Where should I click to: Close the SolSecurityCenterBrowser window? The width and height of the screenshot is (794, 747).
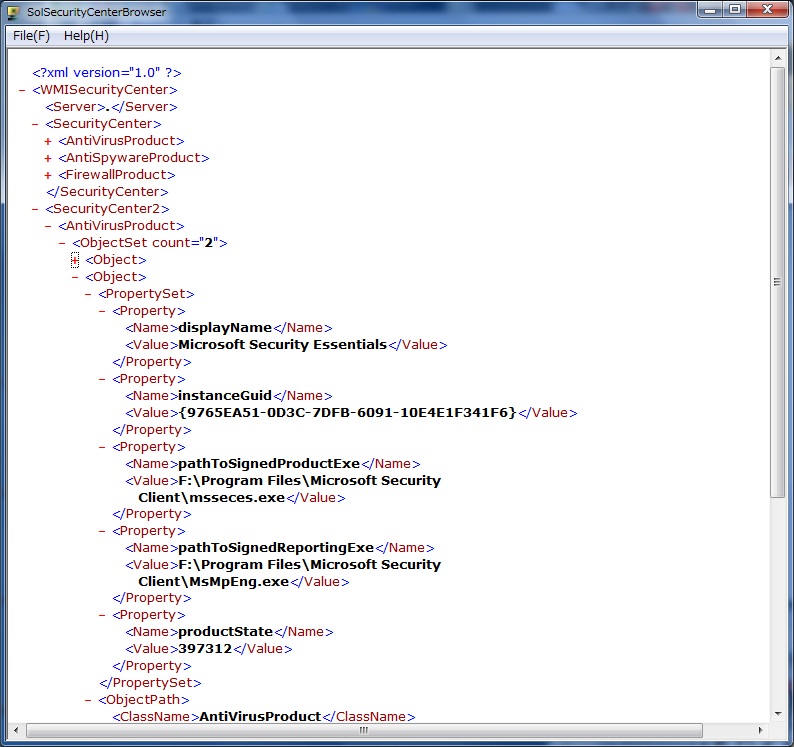tap(768, 10)
